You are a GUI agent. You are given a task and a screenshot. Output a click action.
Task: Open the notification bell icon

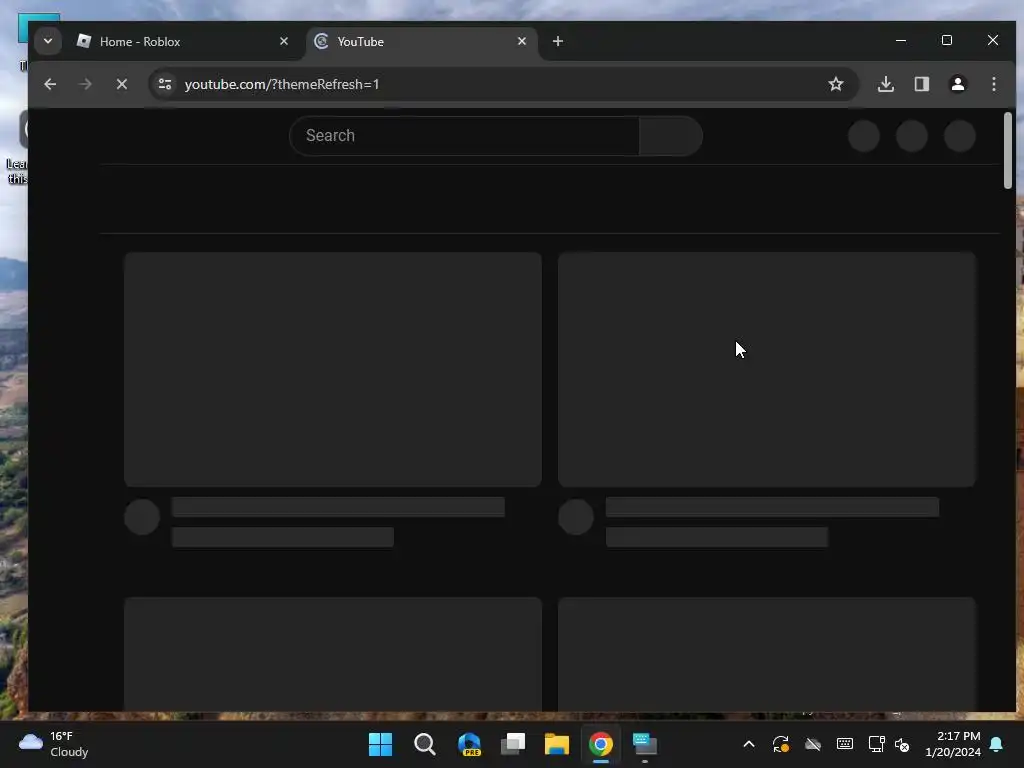pos(997,744)
